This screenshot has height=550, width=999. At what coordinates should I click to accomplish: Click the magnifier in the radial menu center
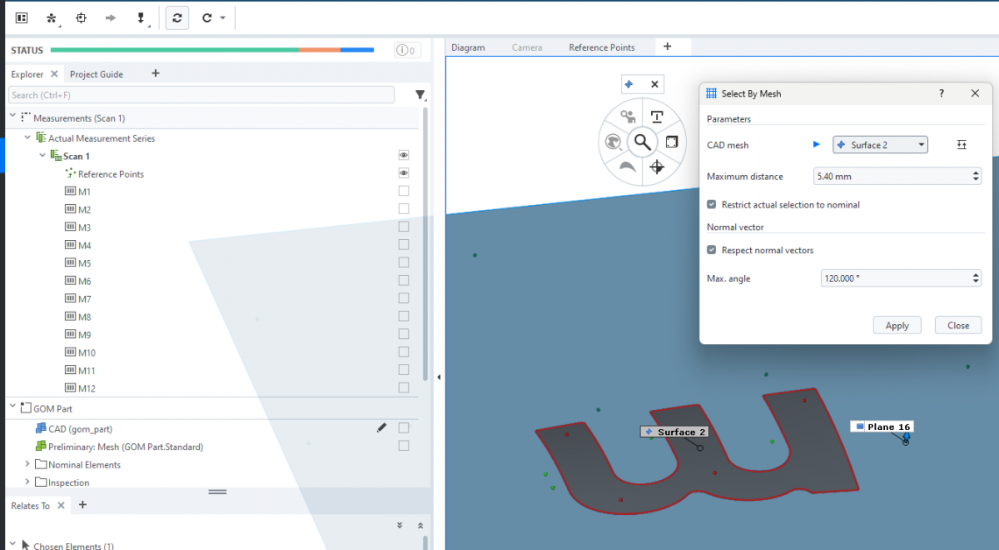(642, 142)
